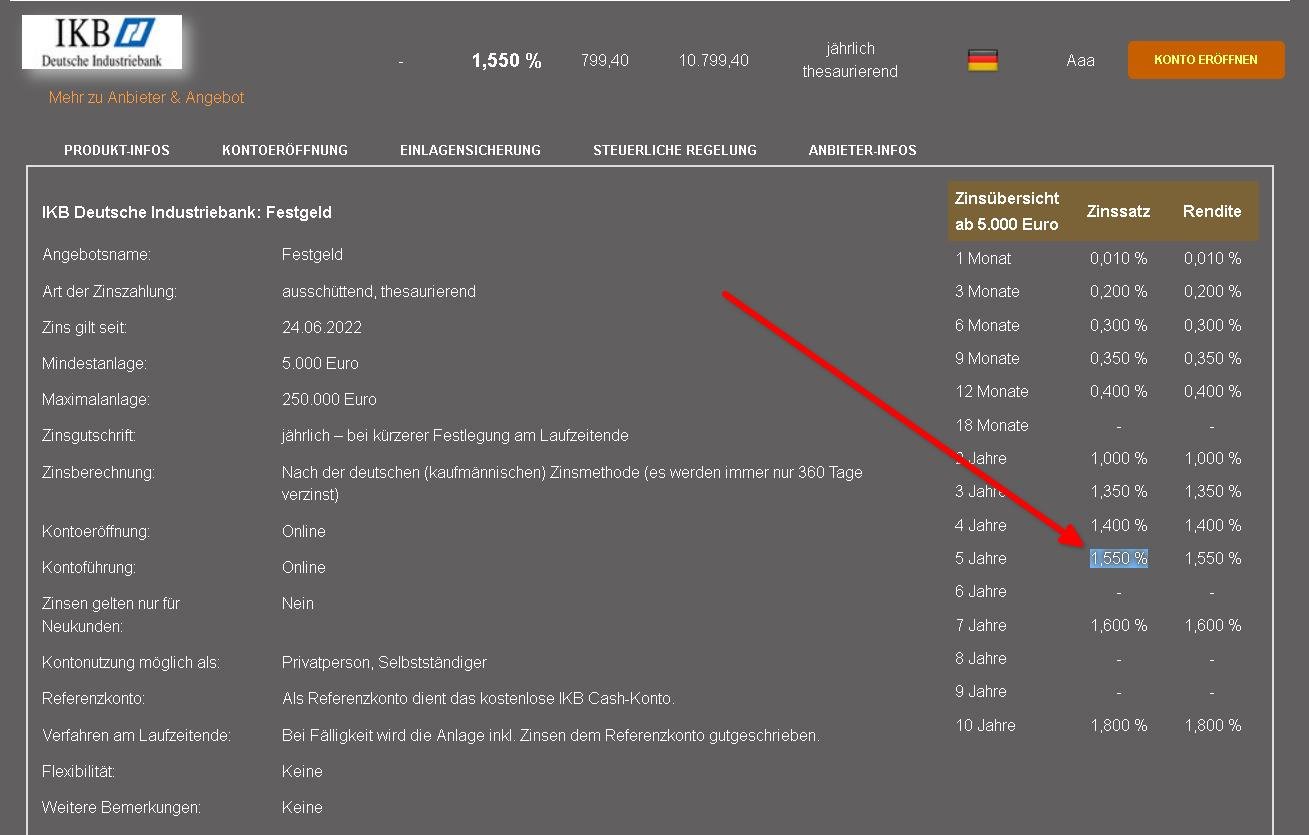Click the 'Art der Zinszahlung:' label

point(109,292)
